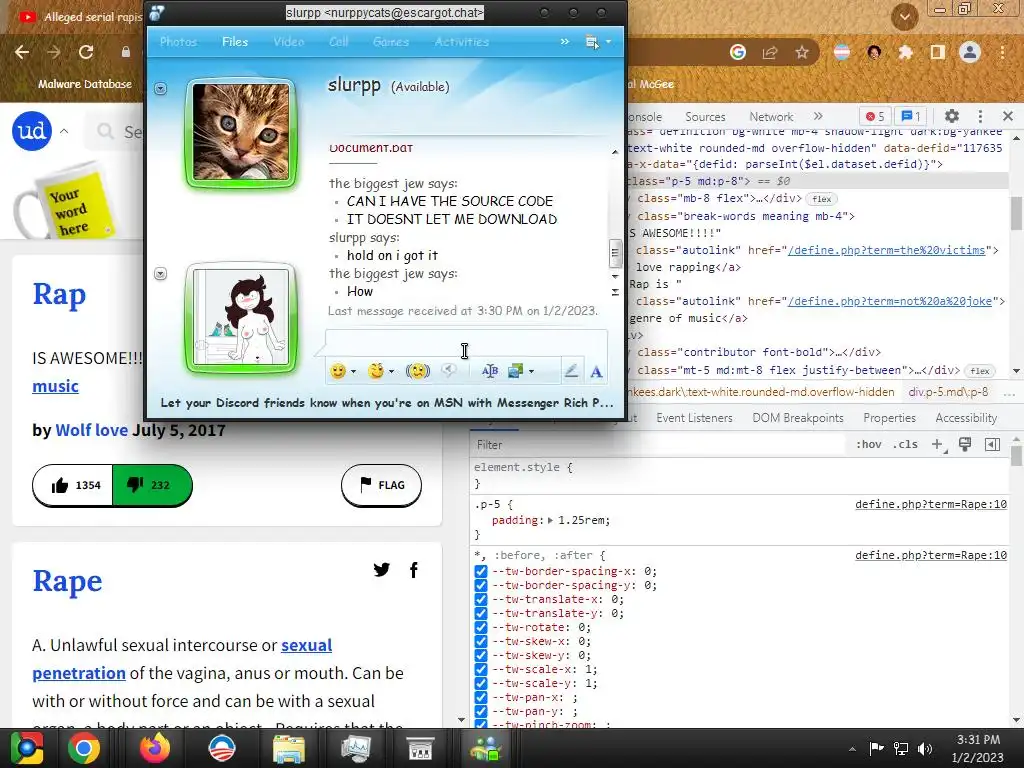Collapse slurpp's display picture arrow
Image resolution: width=1024 pixels, height=768 pixels.
pyautogui.click(x=161, y=88)
